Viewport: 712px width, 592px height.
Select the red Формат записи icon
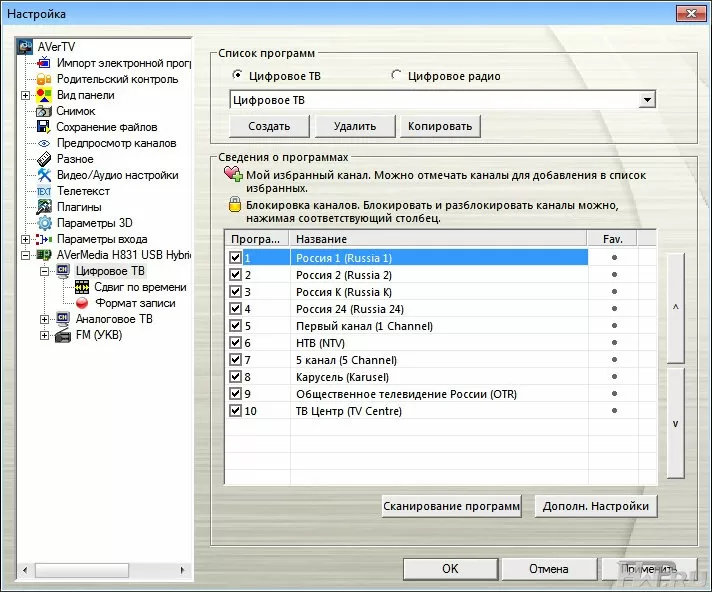(x=82, y=303)
